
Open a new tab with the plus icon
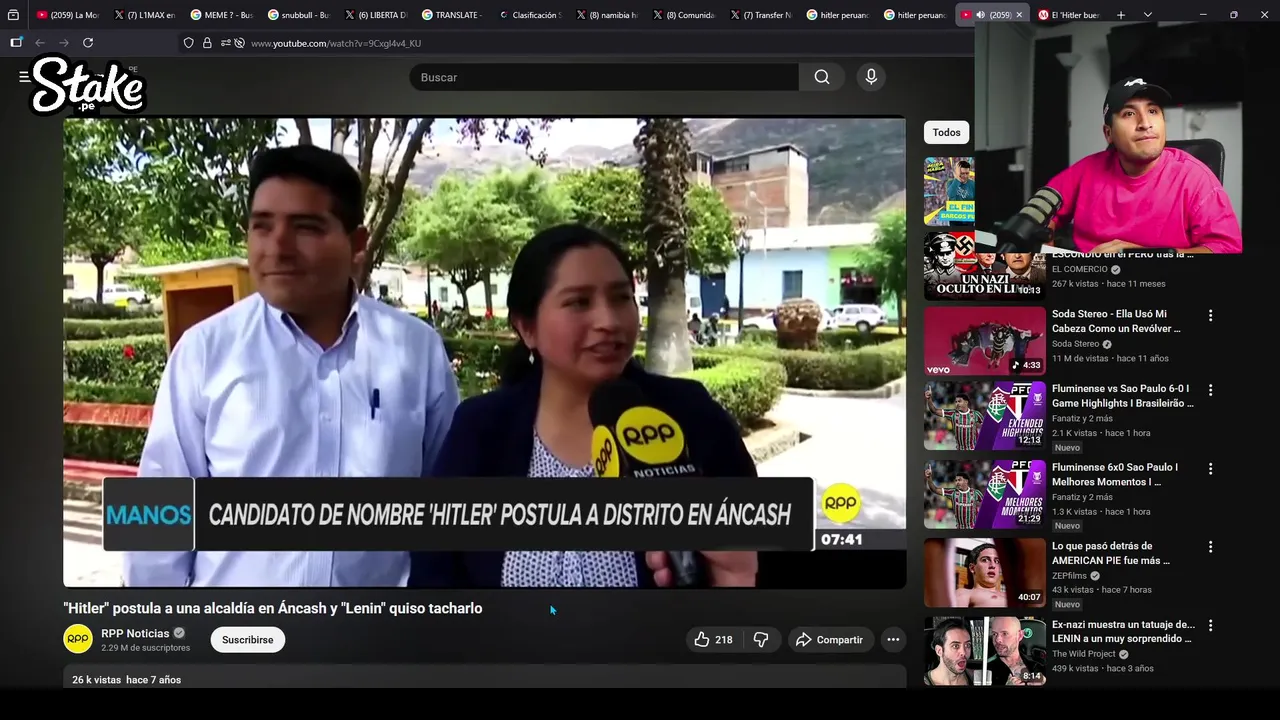tap(1121, 15)
